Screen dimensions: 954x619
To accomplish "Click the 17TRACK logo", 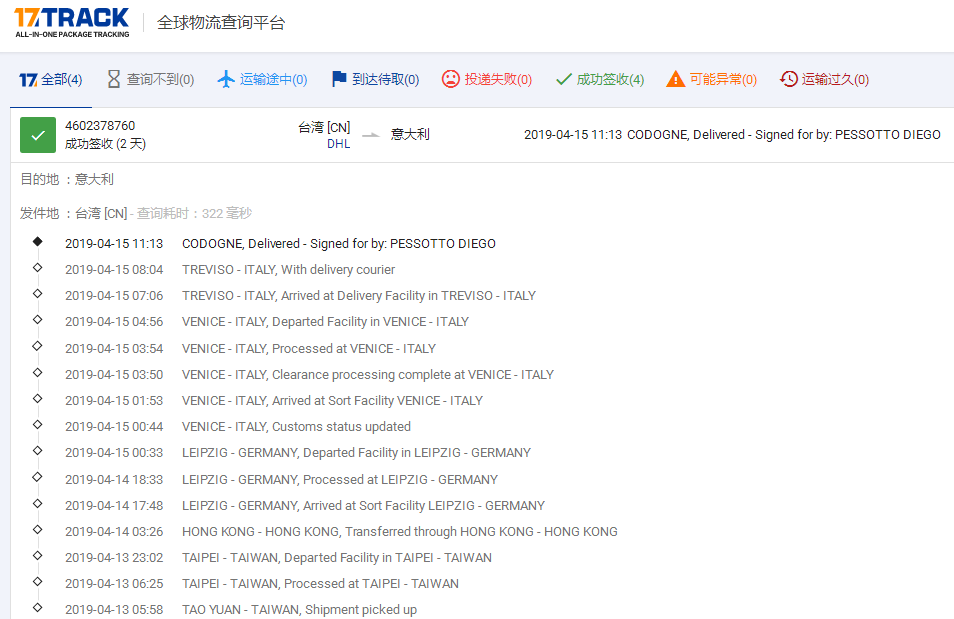I will tap(71, 22).
